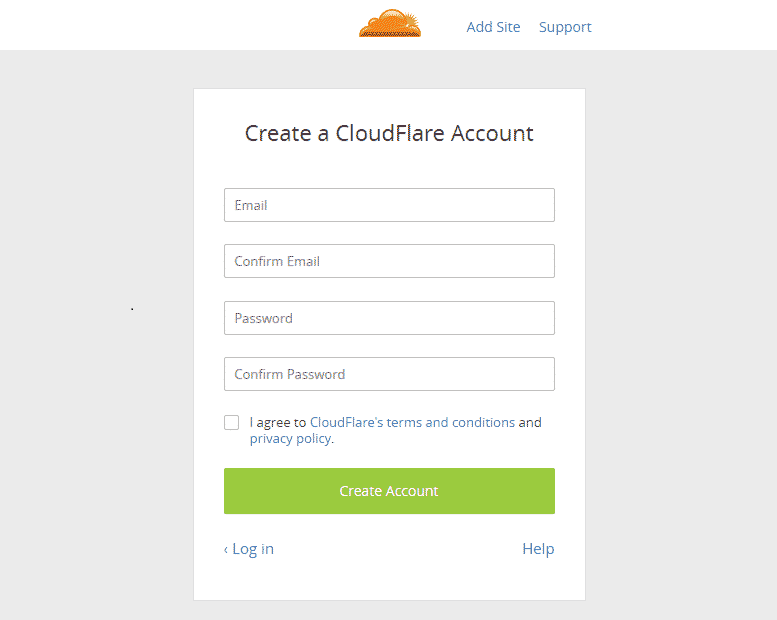Open the Help link

point(538,549)
